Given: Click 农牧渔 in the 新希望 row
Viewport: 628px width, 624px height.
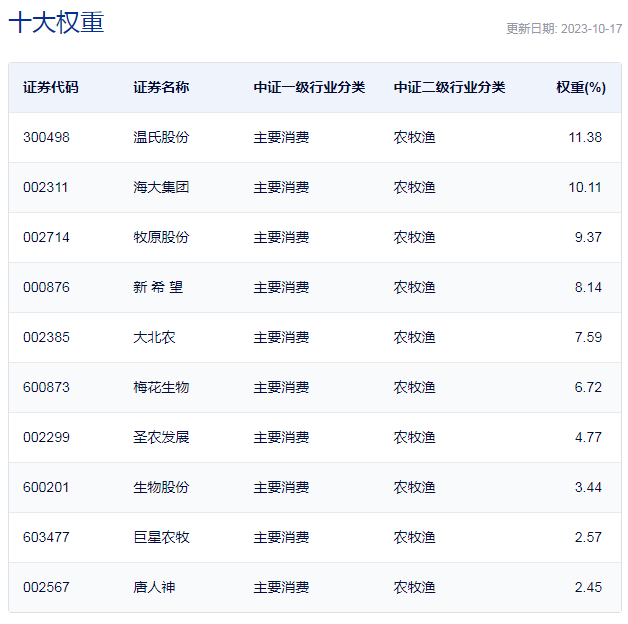Looking at the screenshot, I should 415,287.
